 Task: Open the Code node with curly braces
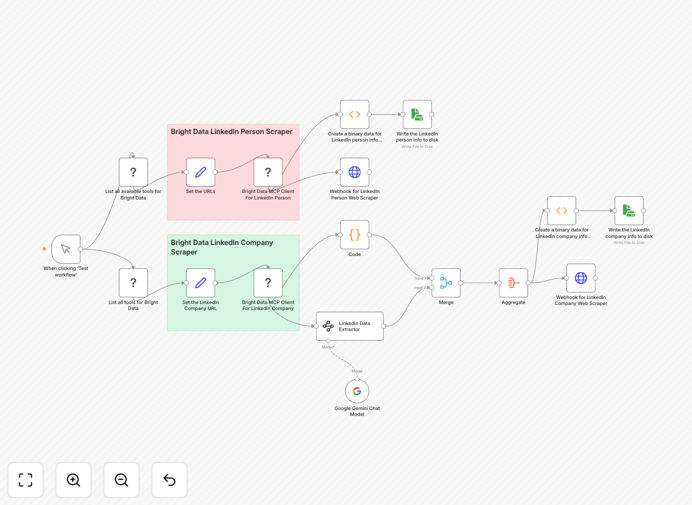354,235
